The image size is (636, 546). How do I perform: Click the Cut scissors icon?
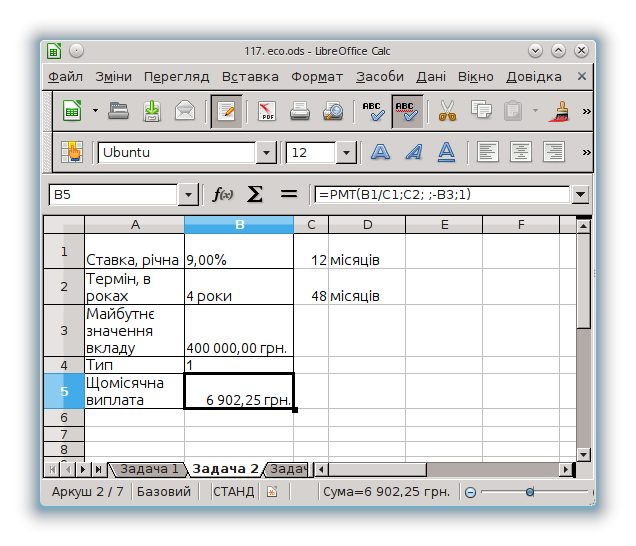pyautogui.click(x=447, y=111)
